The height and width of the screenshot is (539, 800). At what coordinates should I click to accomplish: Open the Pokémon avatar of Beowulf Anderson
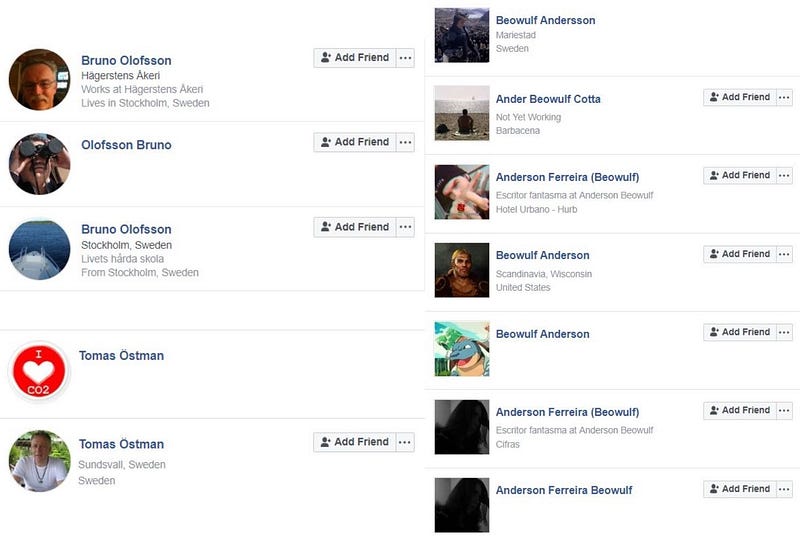tap(462, 349)
